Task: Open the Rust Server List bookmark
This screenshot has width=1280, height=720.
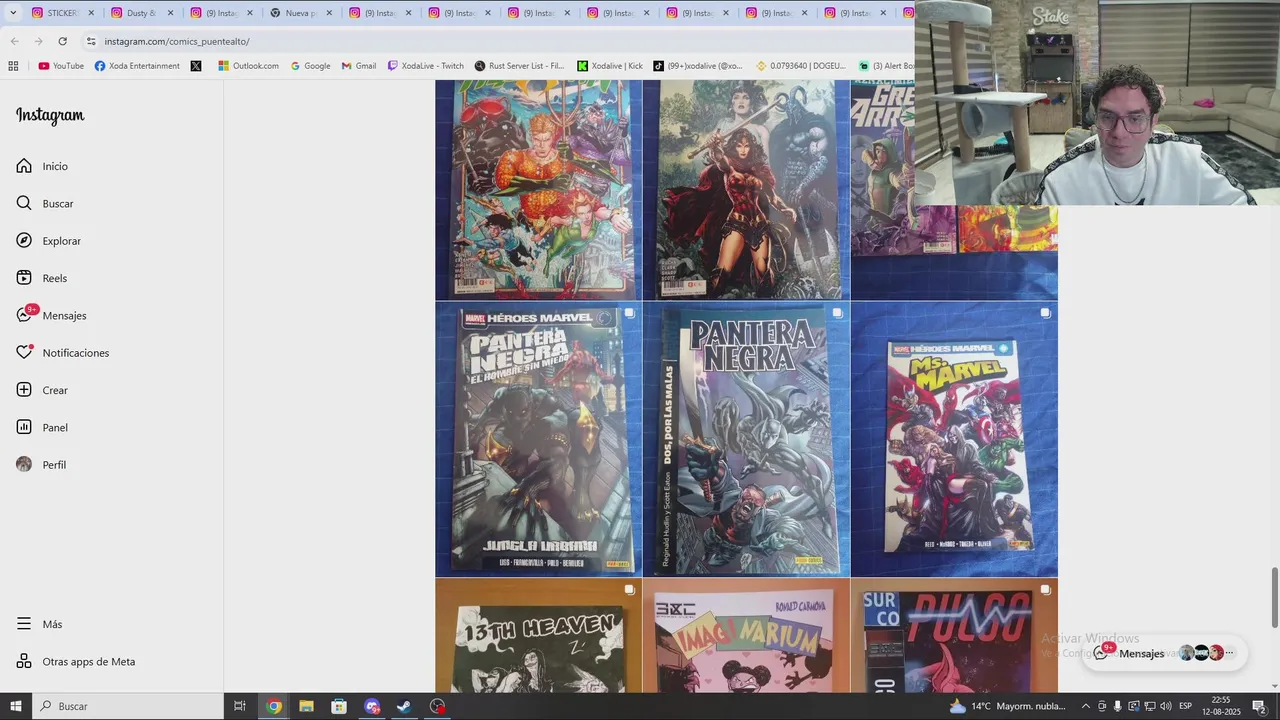Action: pyautogui.click(x=519, y=66)
